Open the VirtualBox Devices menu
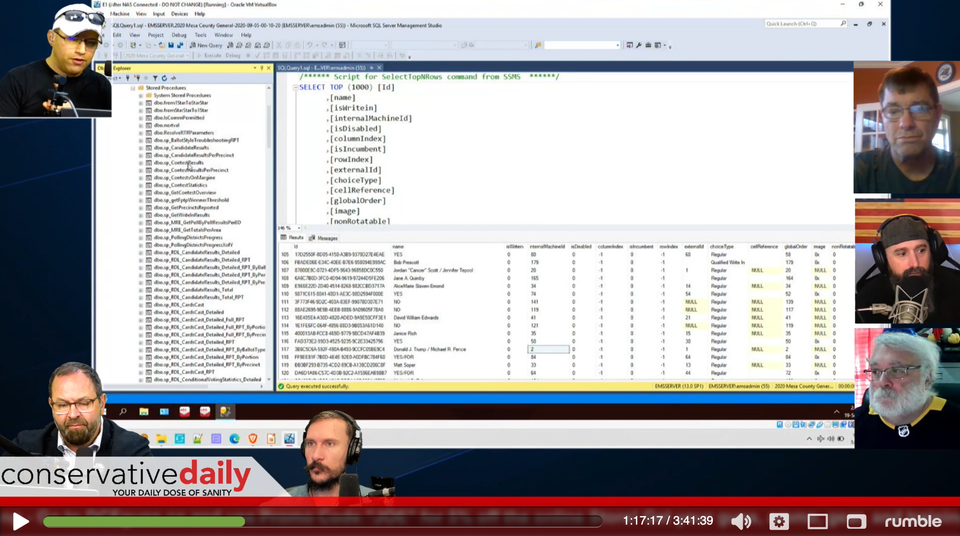The height and width of the screenshot is (536, 960). [179, 13]
